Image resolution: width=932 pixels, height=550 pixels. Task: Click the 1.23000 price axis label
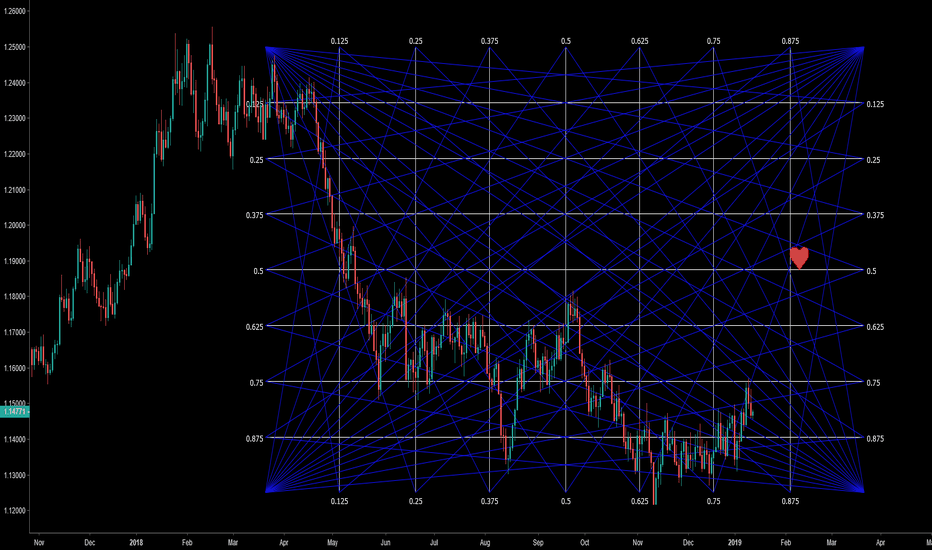click(x=14, y=118)
